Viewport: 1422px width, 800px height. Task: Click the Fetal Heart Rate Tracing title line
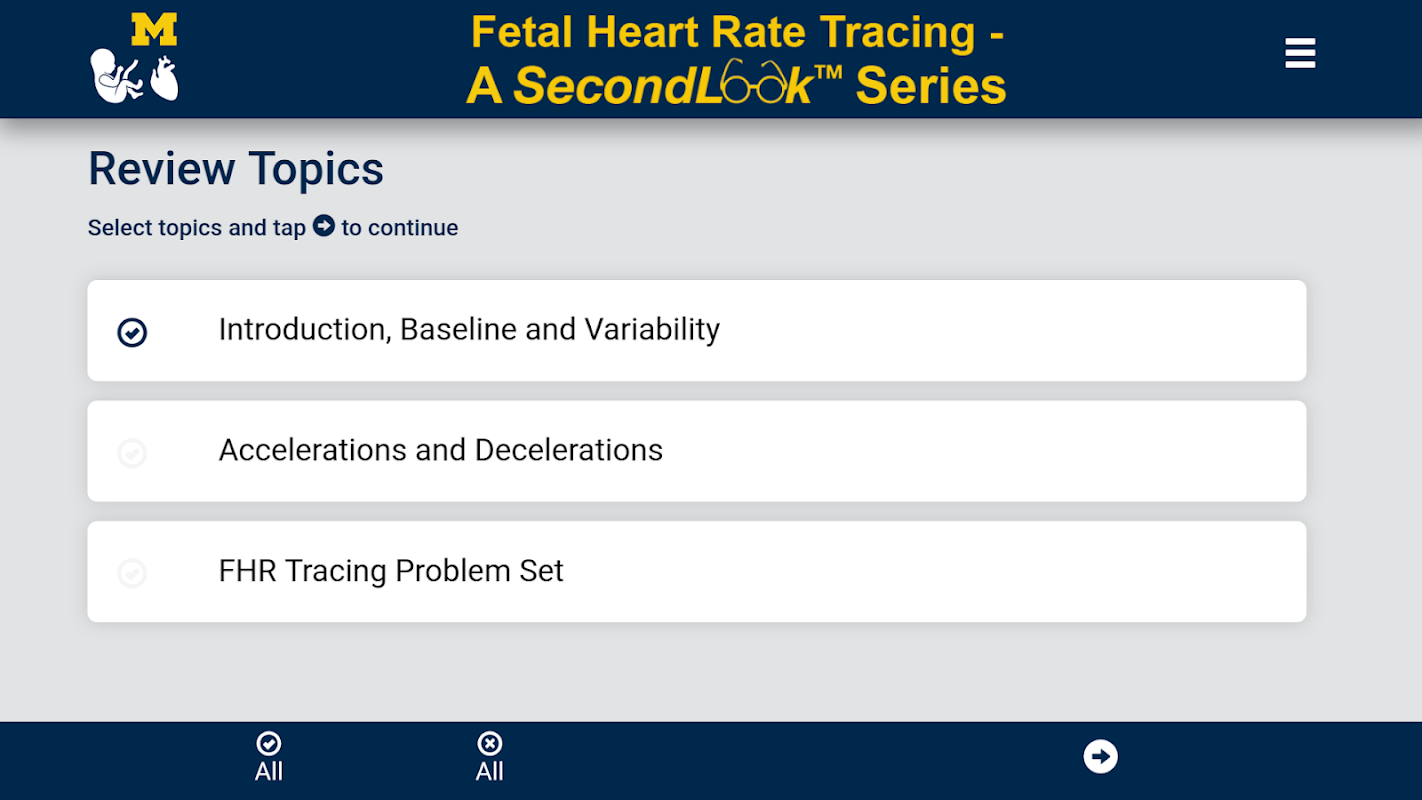pyautogui.click(x=737, y=32)
